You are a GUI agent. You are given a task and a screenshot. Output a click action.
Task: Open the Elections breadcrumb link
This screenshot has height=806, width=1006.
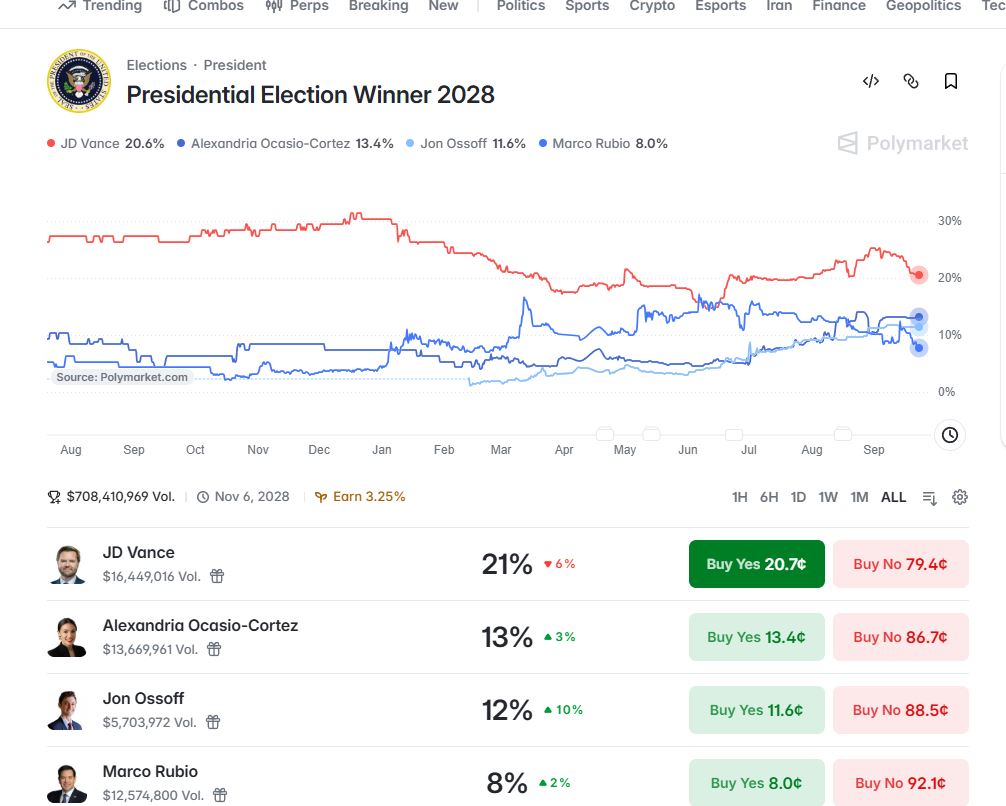point(157,65)
